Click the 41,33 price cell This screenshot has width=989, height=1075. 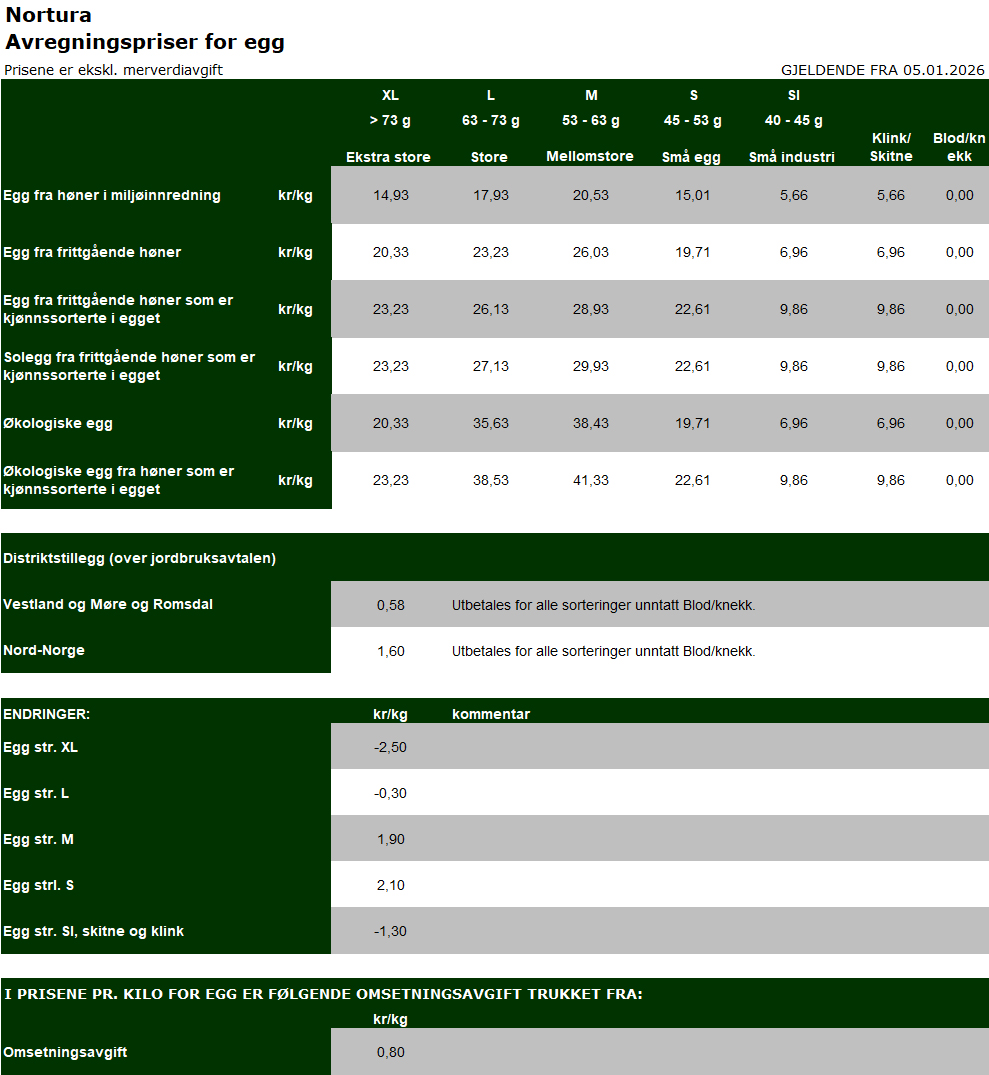click(591, 480)
